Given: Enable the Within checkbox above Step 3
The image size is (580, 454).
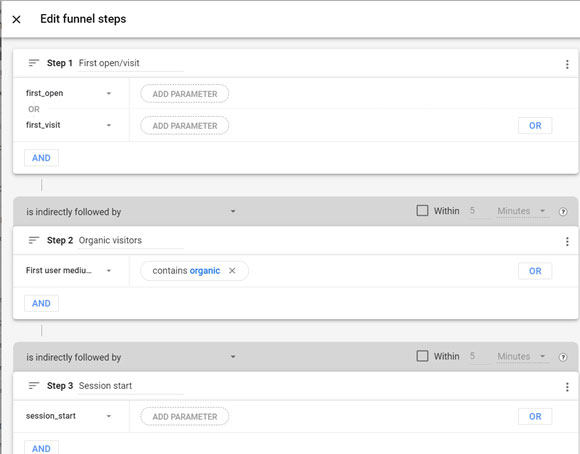Looking at the screenshot, I should [x=422, y=356].
